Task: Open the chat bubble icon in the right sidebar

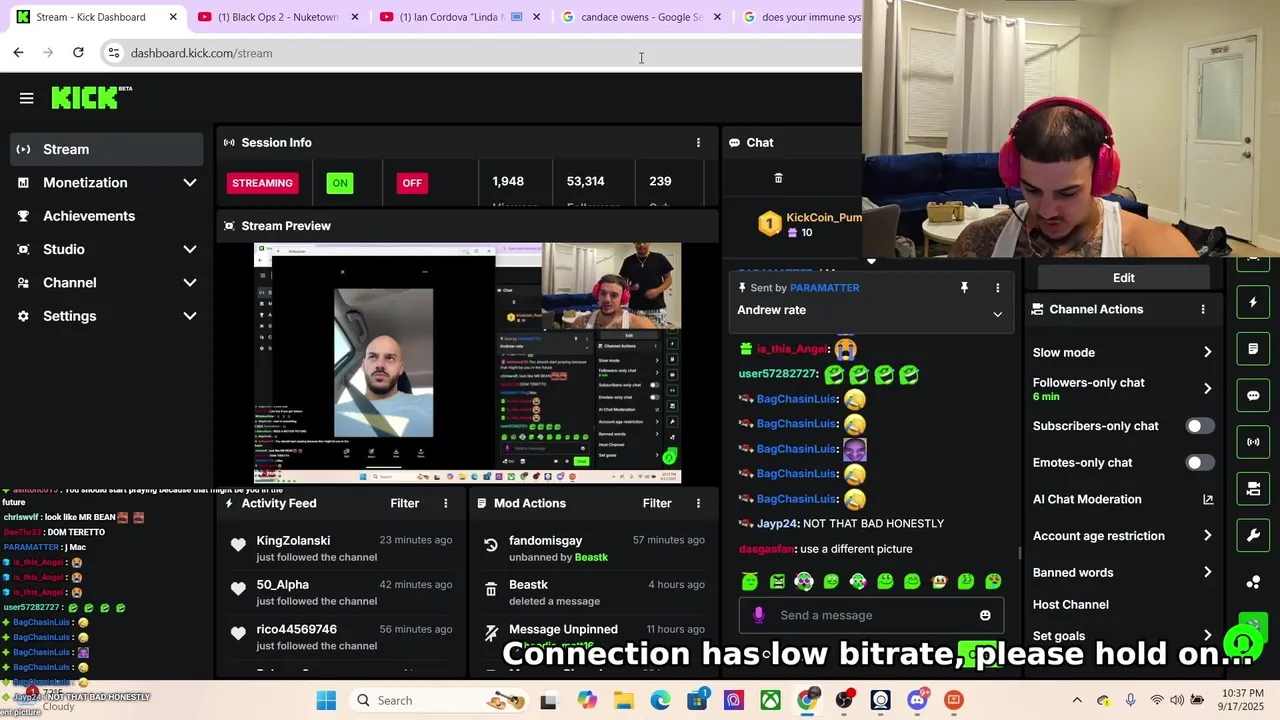Action: 1253,395
